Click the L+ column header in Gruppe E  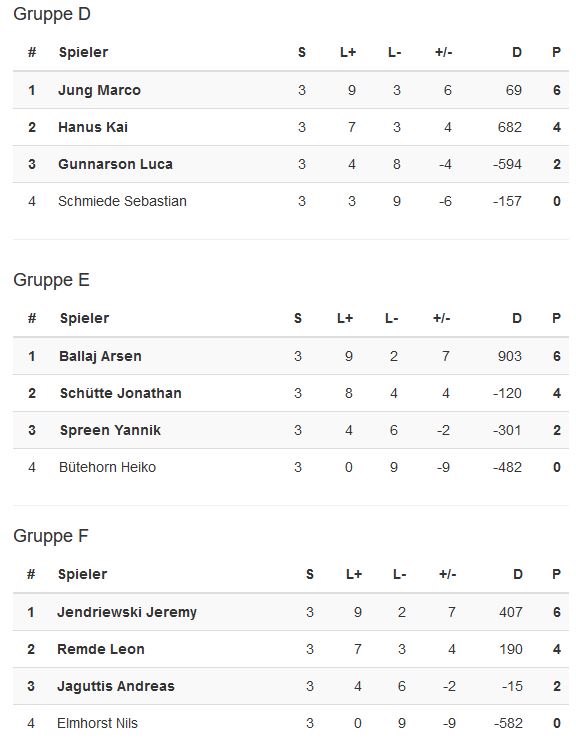pyautogui.click(x=345, y=319)
